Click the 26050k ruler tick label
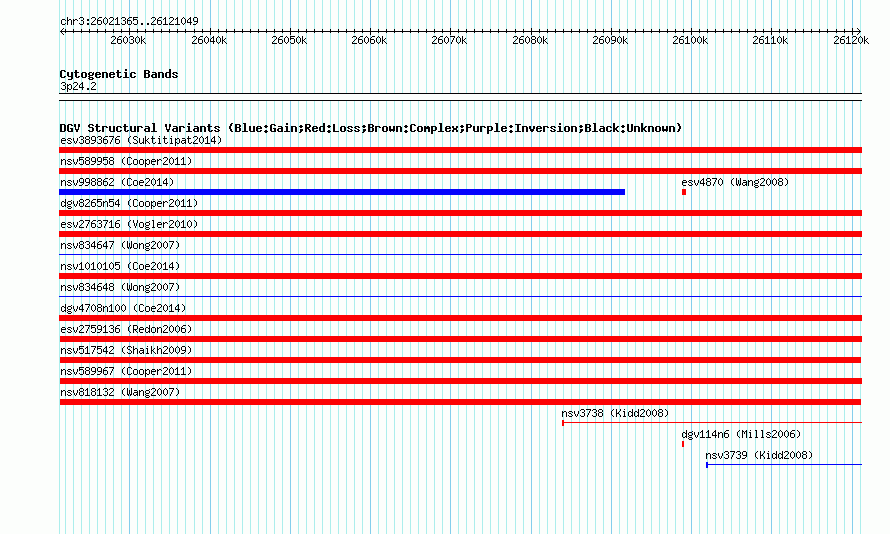 (289, 40)
